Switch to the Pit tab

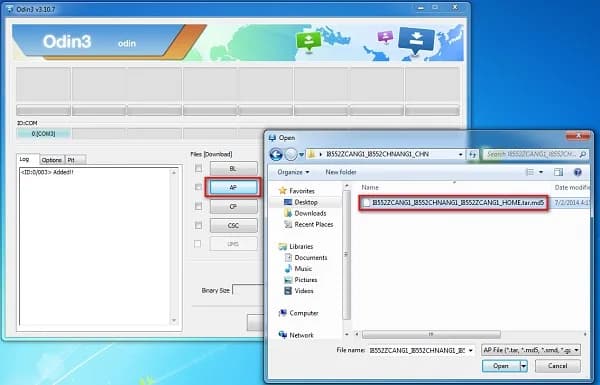pos(75,160)
